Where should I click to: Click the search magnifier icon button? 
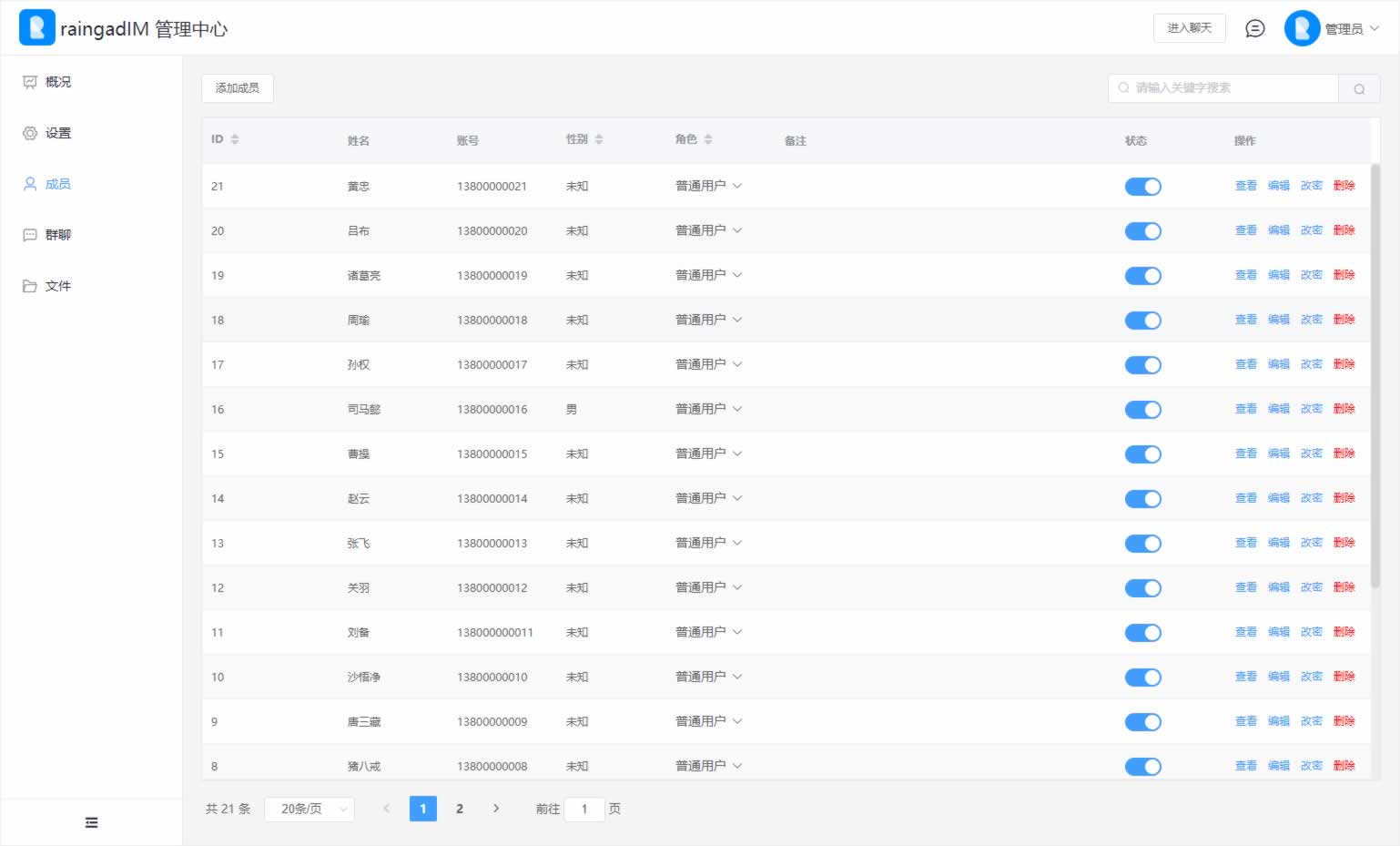pos(1359,88)
